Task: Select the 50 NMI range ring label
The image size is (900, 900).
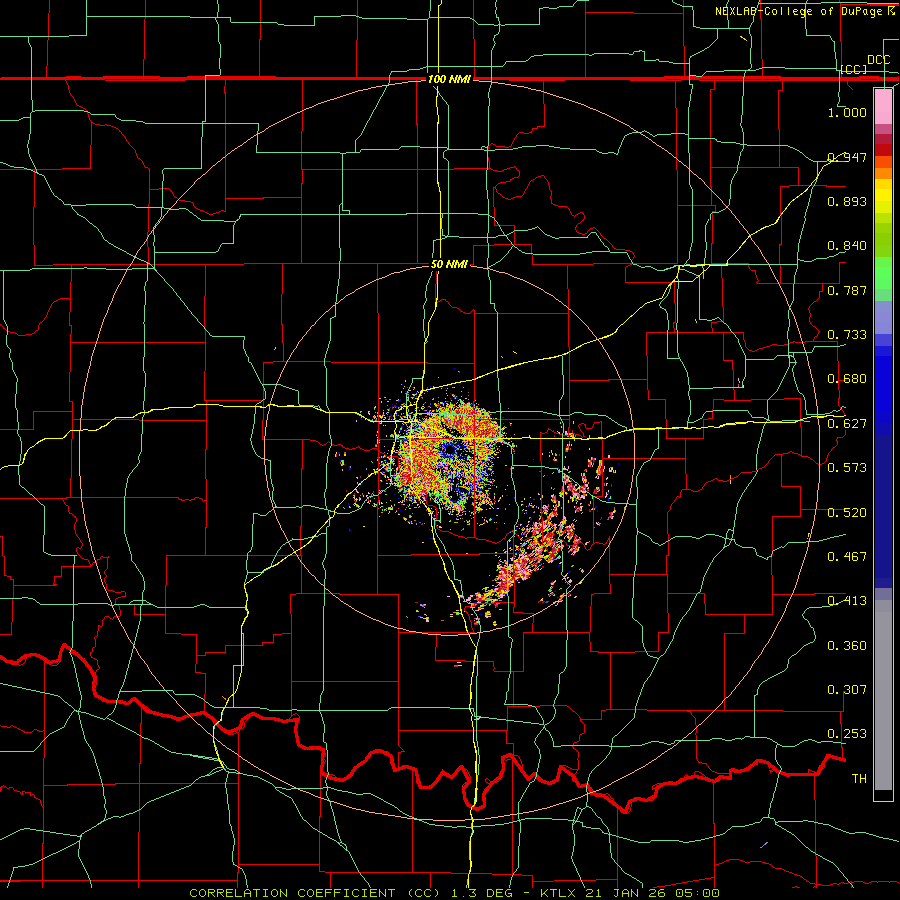Action: click(449, 264)
